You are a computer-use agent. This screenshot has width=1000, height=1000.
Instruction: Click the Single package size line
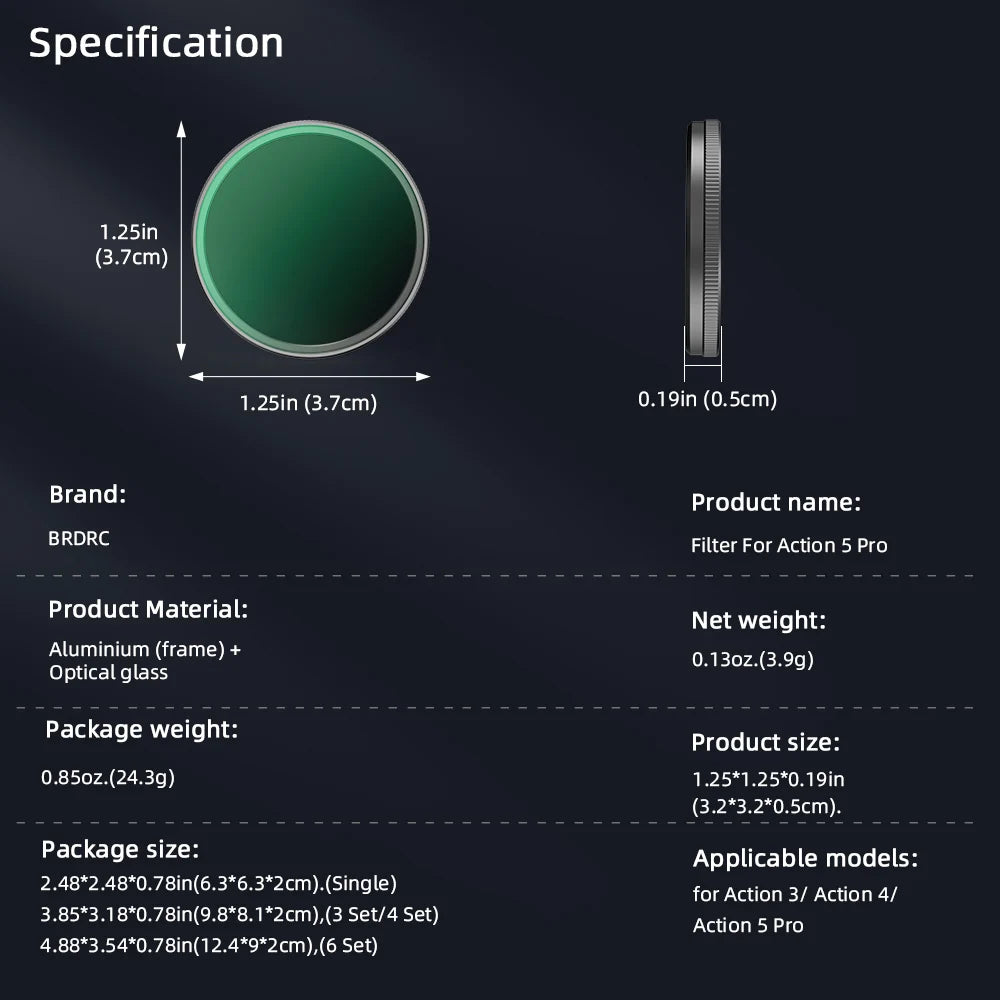coord(218,883)
